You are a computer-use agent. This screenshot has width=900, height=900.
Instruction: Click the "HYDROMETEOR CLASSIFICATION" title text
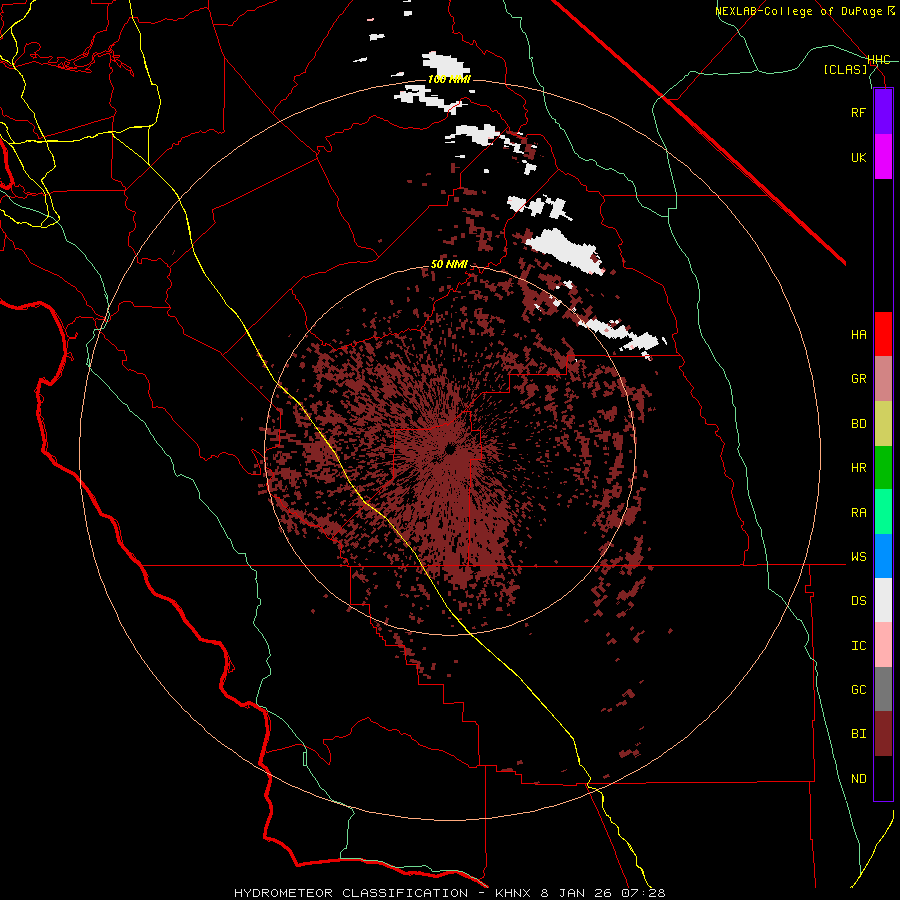pyautogui.click(x=351, y=893)
